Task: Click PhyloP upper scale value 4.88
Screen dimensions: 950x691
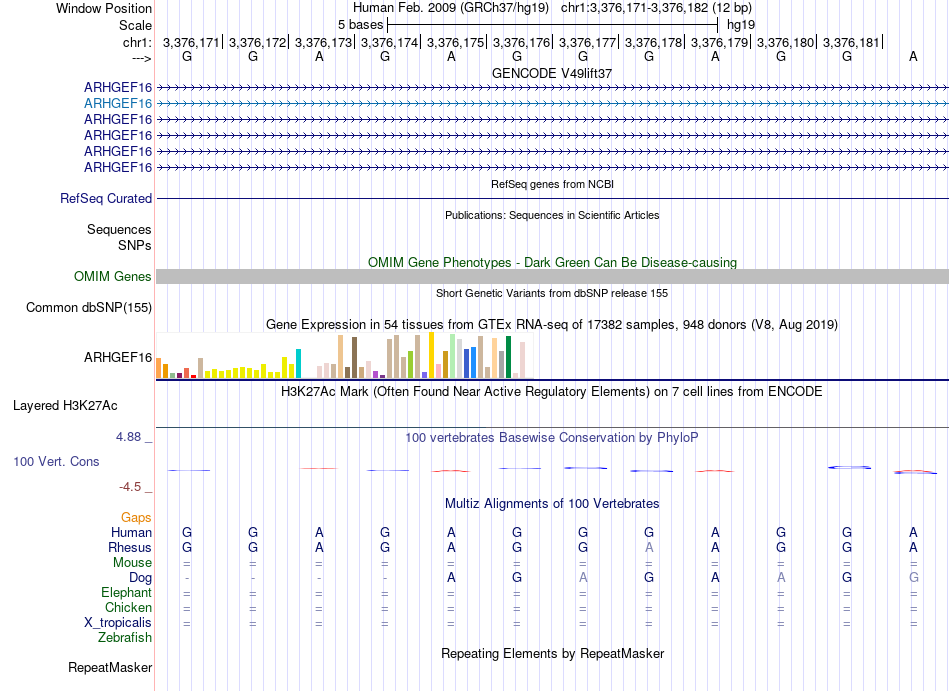Action: (x=128, y=437)
